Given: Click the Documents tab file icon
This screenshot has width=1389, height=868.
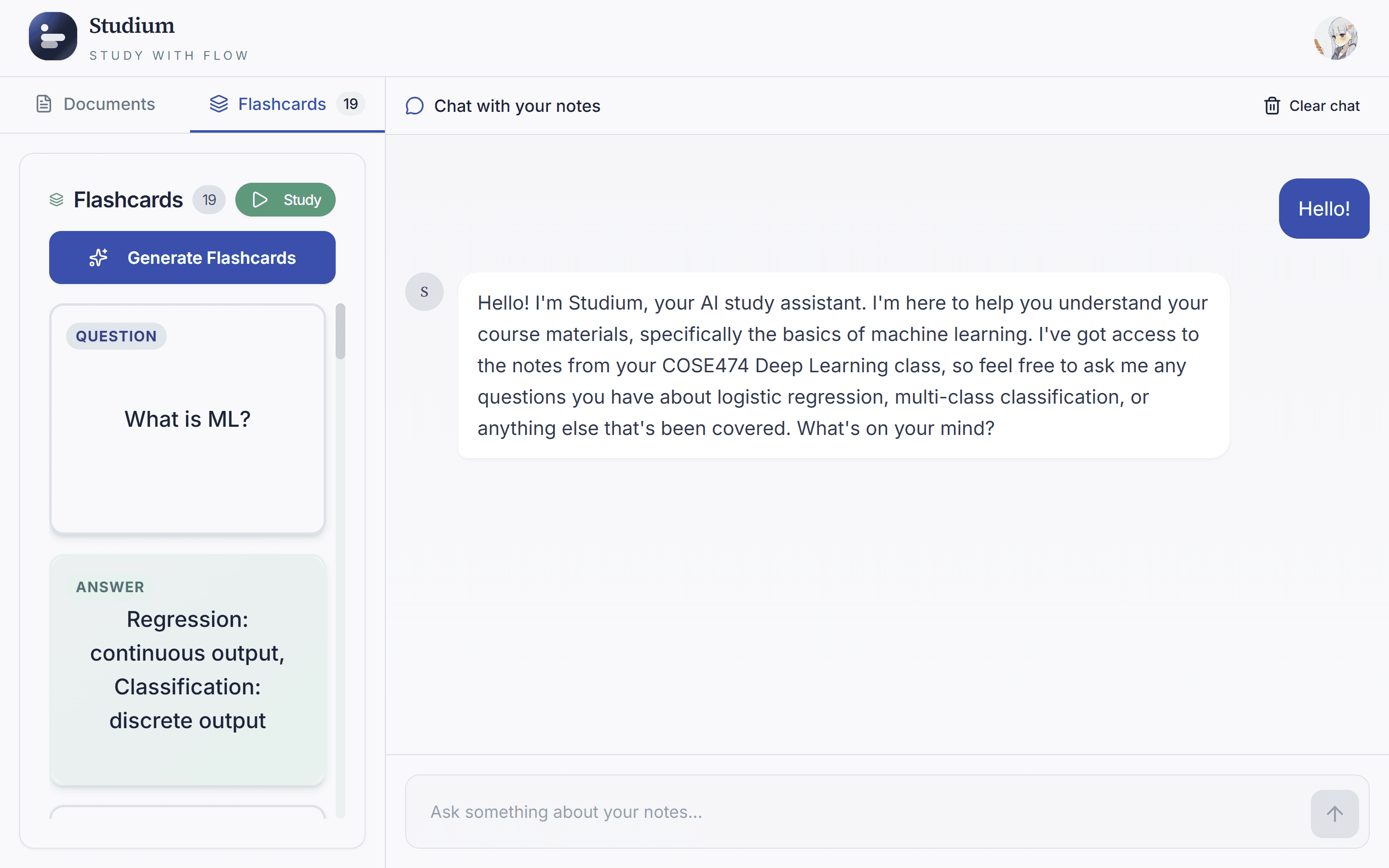Looking at the screenshot, I should coord(43,104).
